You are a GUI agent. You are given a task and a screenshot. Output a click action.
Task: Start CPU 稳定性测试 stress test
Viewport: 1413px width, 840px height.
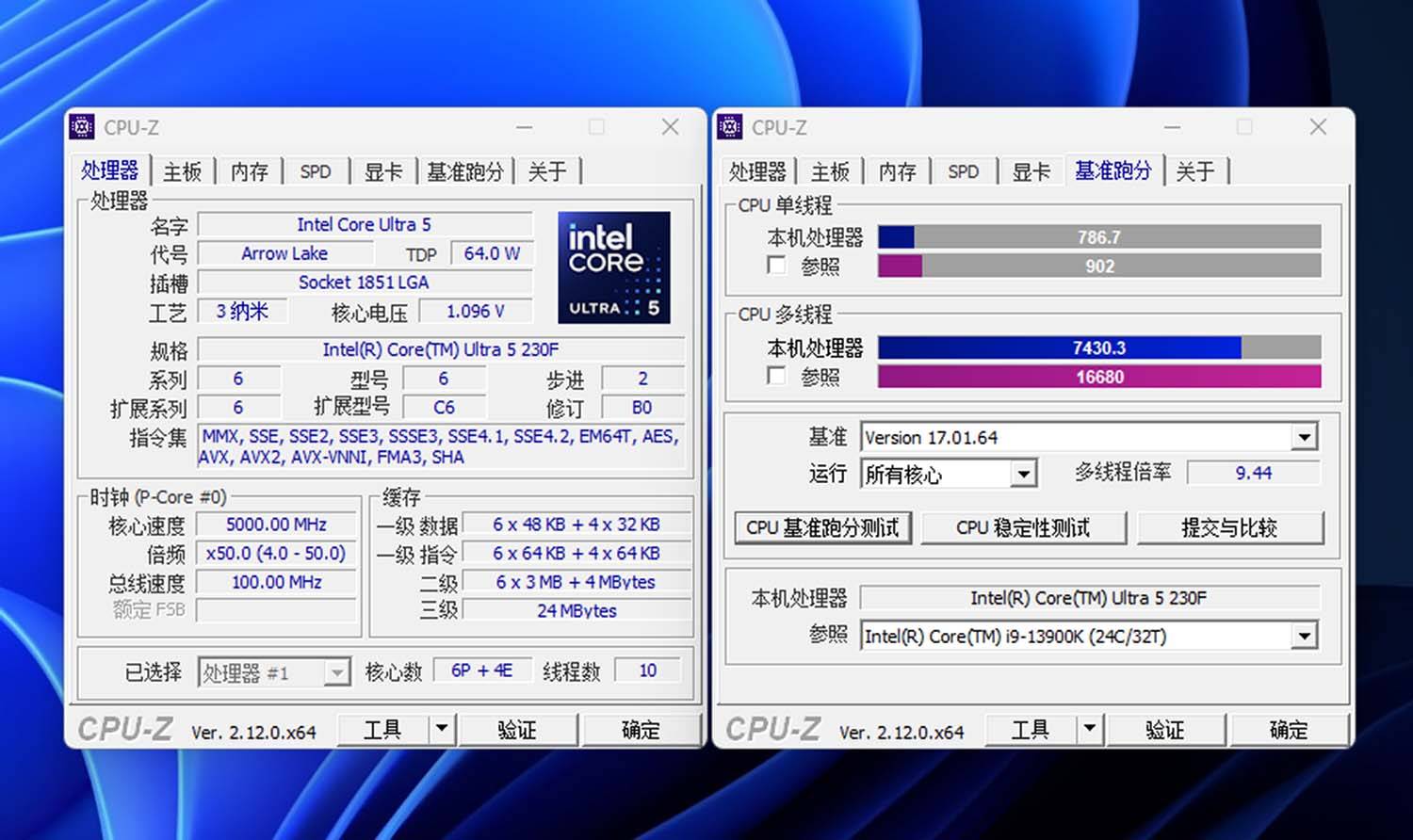(x=1023, y=528)
